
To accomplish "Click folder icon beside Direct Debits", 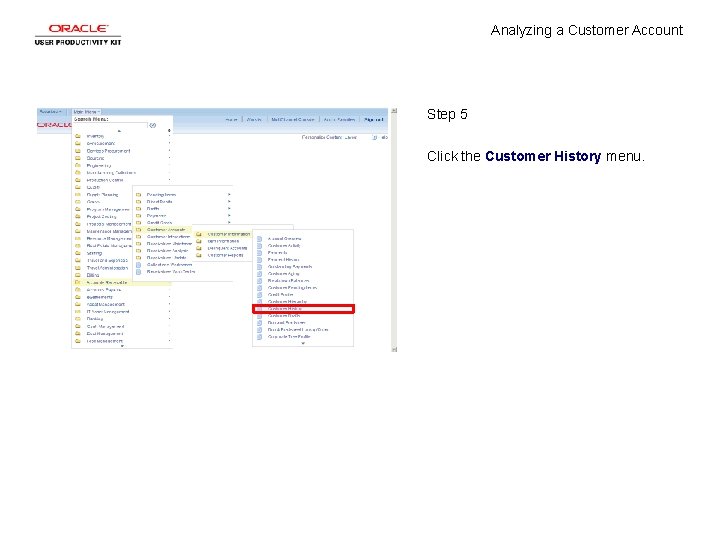I will pyautogui.click(x=138, y=202).
